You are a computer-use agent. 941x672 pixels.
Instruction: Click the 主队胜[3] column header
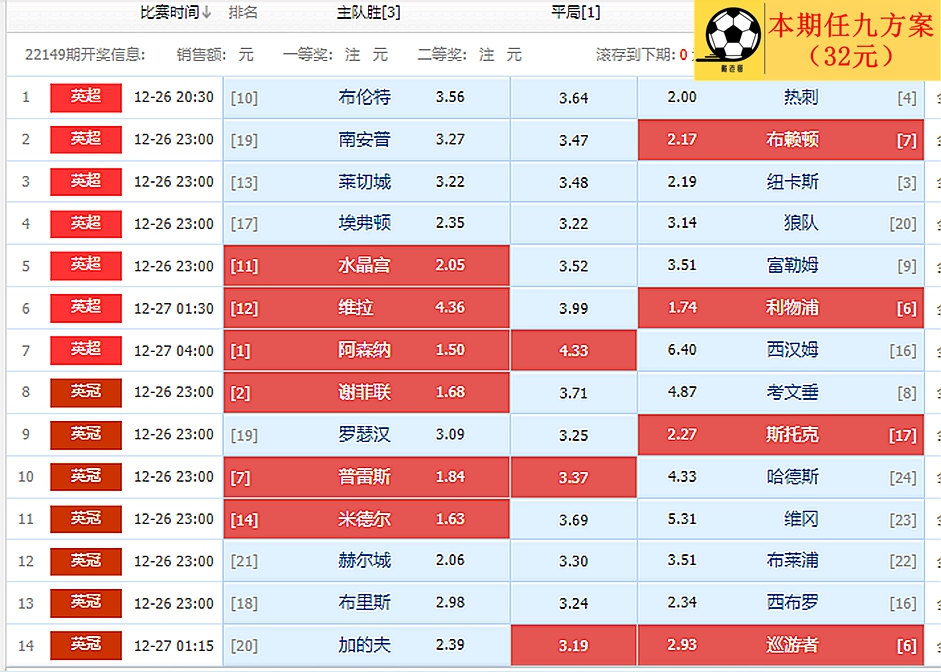[x=368, y=13]
